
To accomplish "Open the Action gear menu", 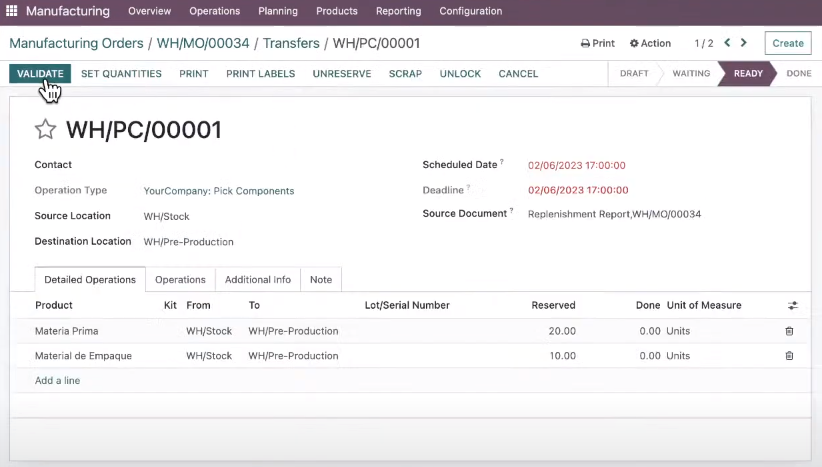I will 650,44.
